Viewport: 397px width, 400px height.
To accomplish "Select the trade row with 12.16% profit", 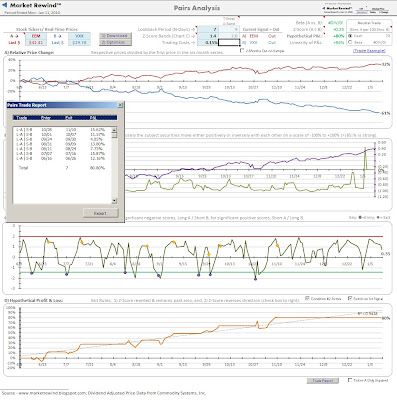I will (62, 158).
